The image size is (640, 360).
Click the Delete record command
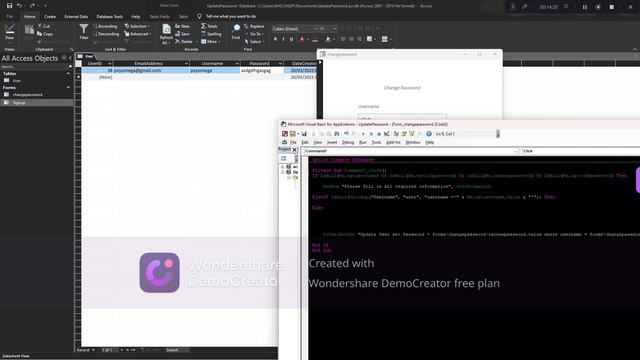[184, 42]
